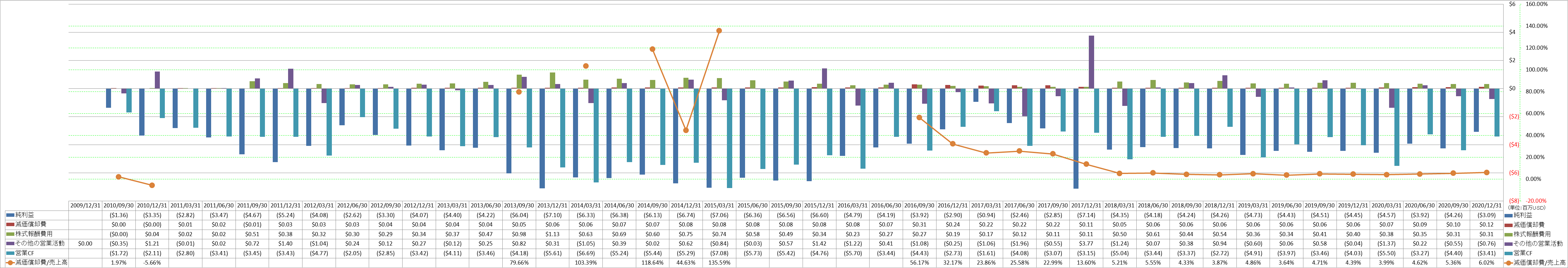The image size is (1568, 268).
Task: Click the ($1.36) 純利益 cell for 2010/09/30
Action: 119,215
